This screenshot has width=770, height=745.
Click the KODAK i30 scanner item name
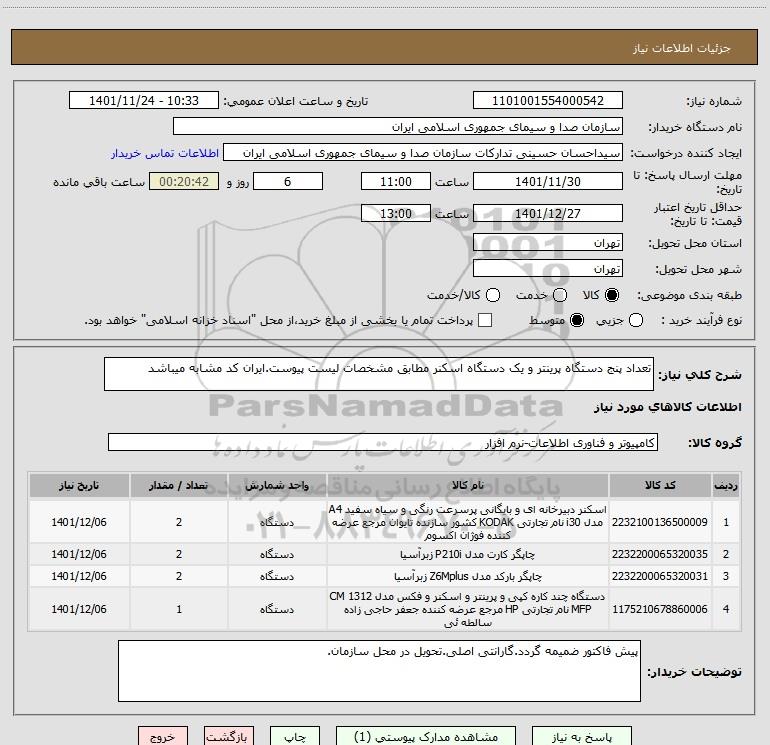(x=468, y=522)
